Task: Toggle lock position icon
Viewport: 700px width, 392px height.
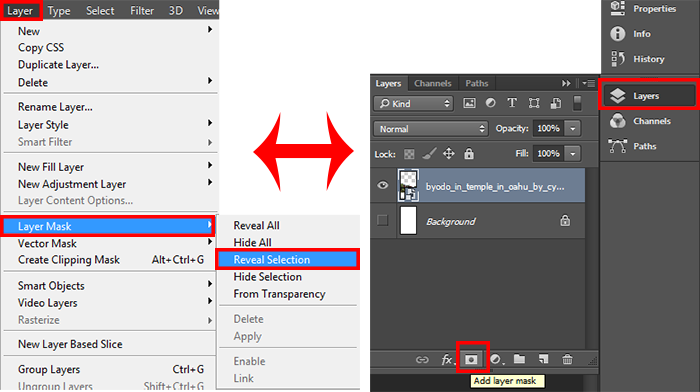Action: click(x=449, y=154)
